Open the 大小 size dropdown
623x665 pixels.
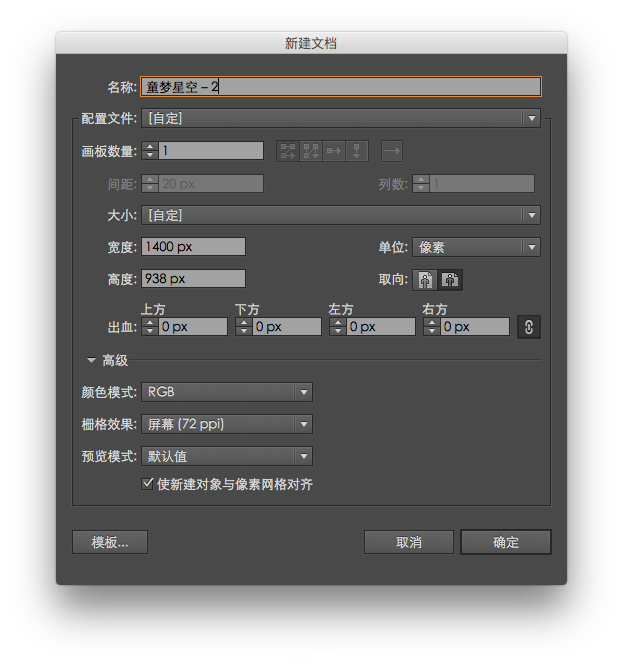coord(340,215)
